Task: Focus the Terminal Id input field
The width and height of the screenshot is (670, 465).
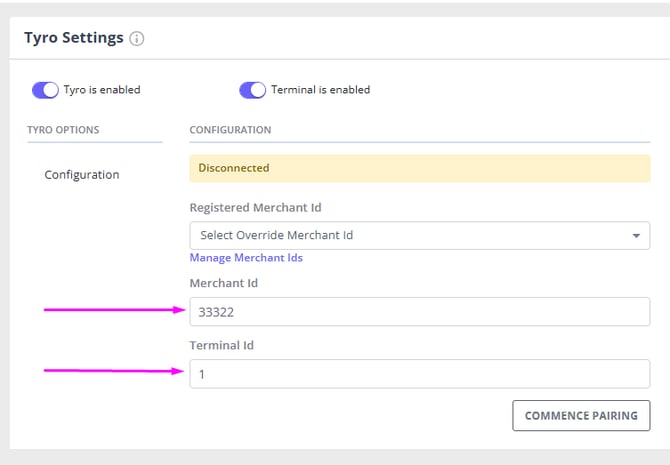Action: pos(420,374)
